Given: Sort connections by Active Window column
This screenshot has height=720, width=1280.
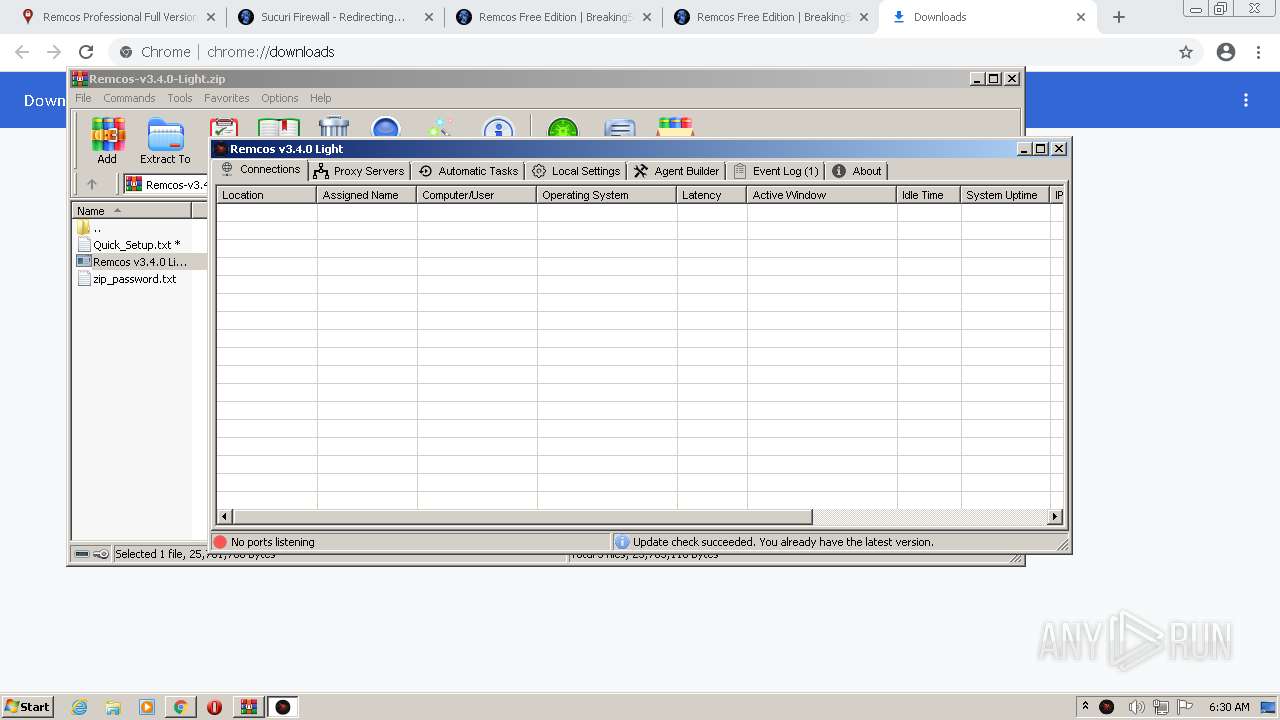Looking at the screenshot, I should point(821,195).
